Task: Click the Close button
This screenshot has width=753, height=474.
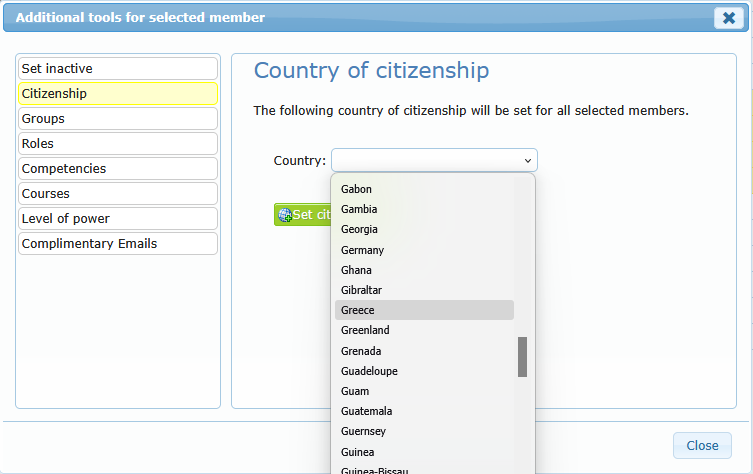Action: pos(702,446)
